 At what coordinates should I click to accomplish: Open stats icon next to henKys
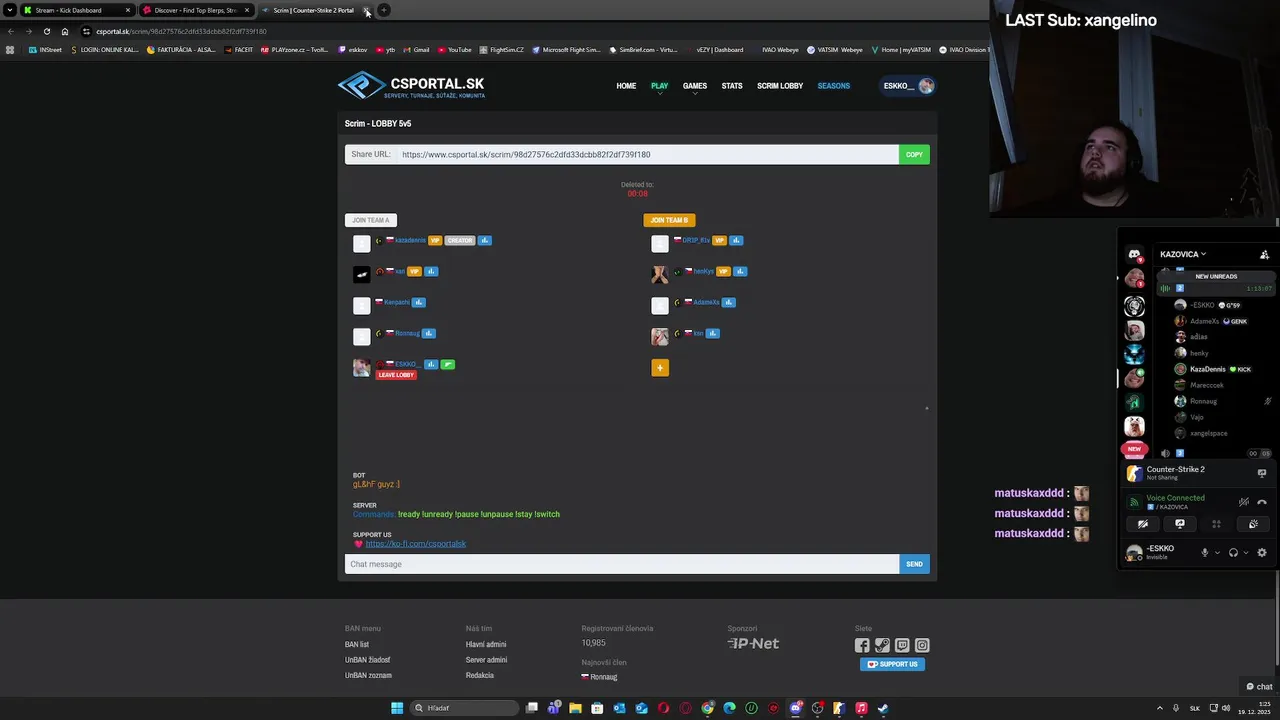click(x=740, y=271)
